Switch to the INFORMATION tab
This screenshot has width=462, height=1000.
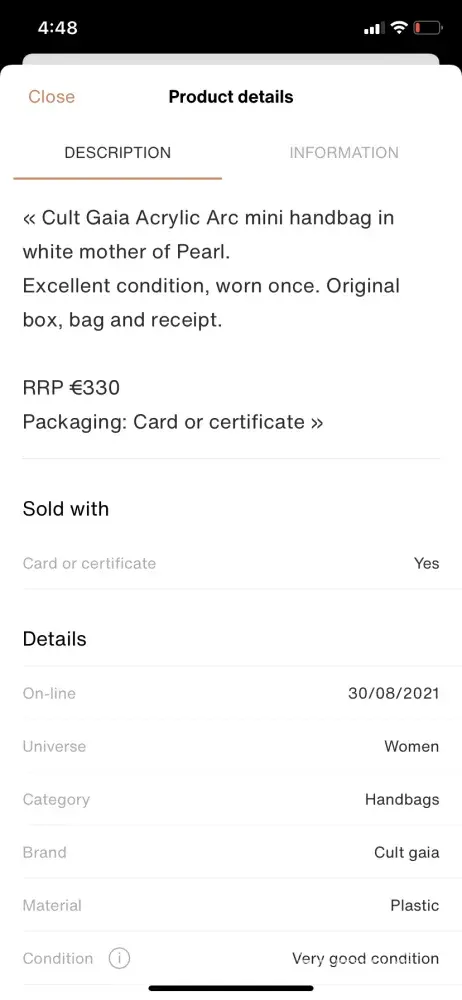pos(344,153)
